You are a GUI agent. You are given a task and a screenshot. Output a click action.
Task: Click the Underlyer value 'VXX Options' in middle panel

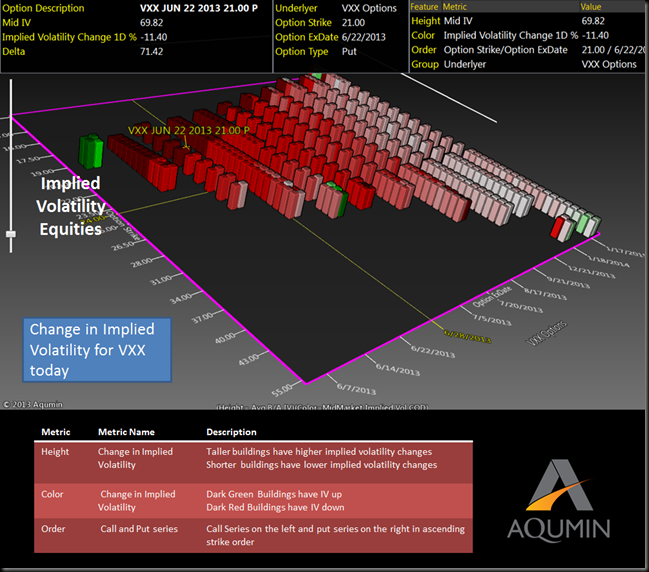pyautogui.click(x=369, y=8)
